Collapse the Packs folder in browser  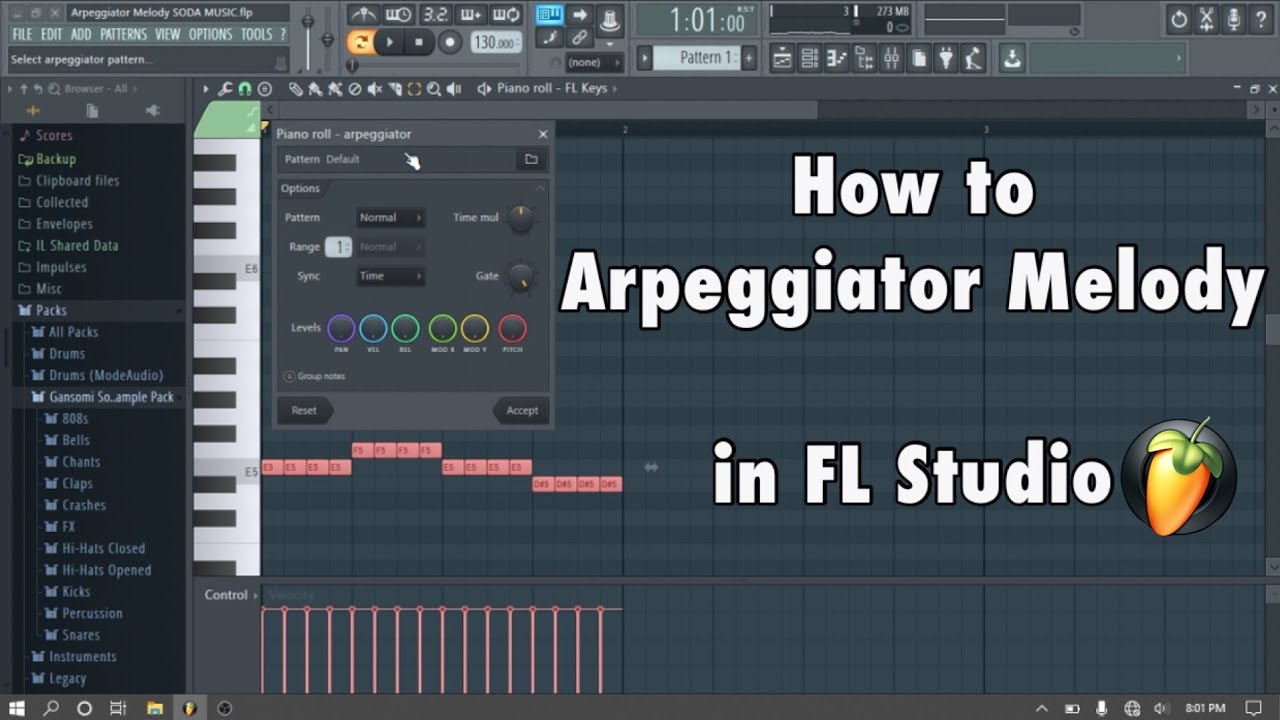coord(51,310)
